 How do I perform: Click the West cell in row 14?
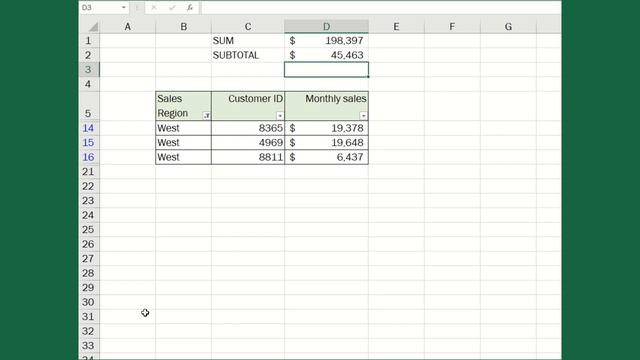(184, 128)
